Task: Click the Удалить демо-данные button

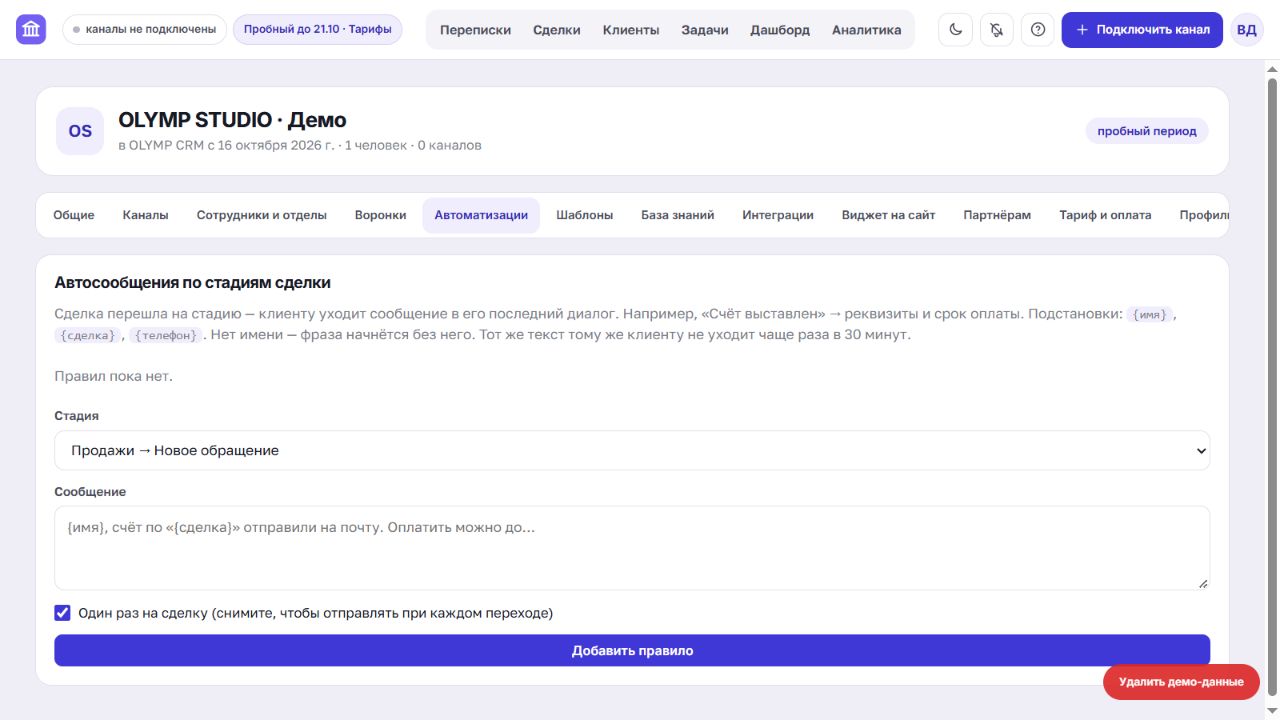Action: coord(1181,682)
